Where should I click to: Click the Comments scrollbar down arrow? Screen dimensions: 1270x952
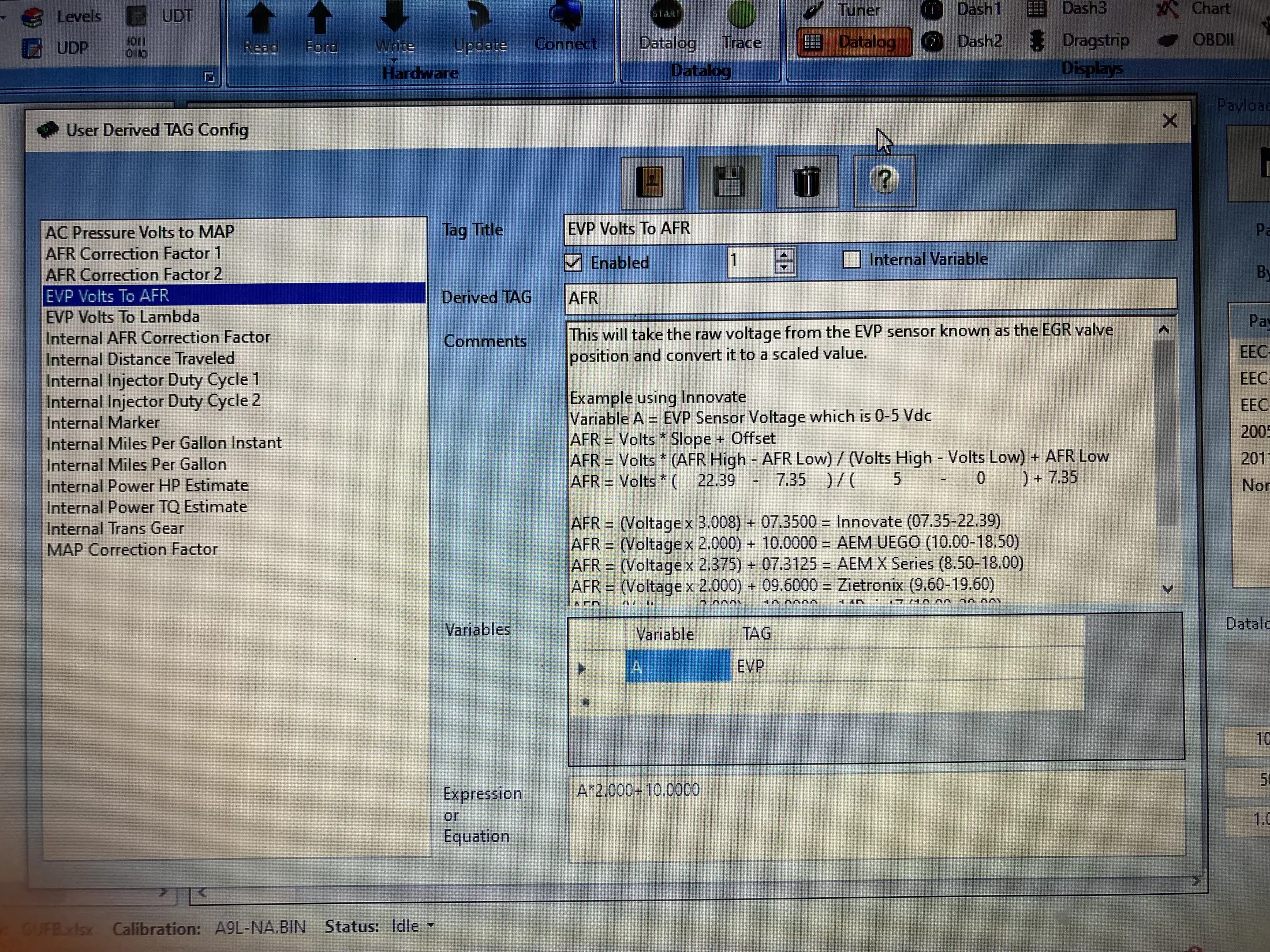tap(1167, 589)
